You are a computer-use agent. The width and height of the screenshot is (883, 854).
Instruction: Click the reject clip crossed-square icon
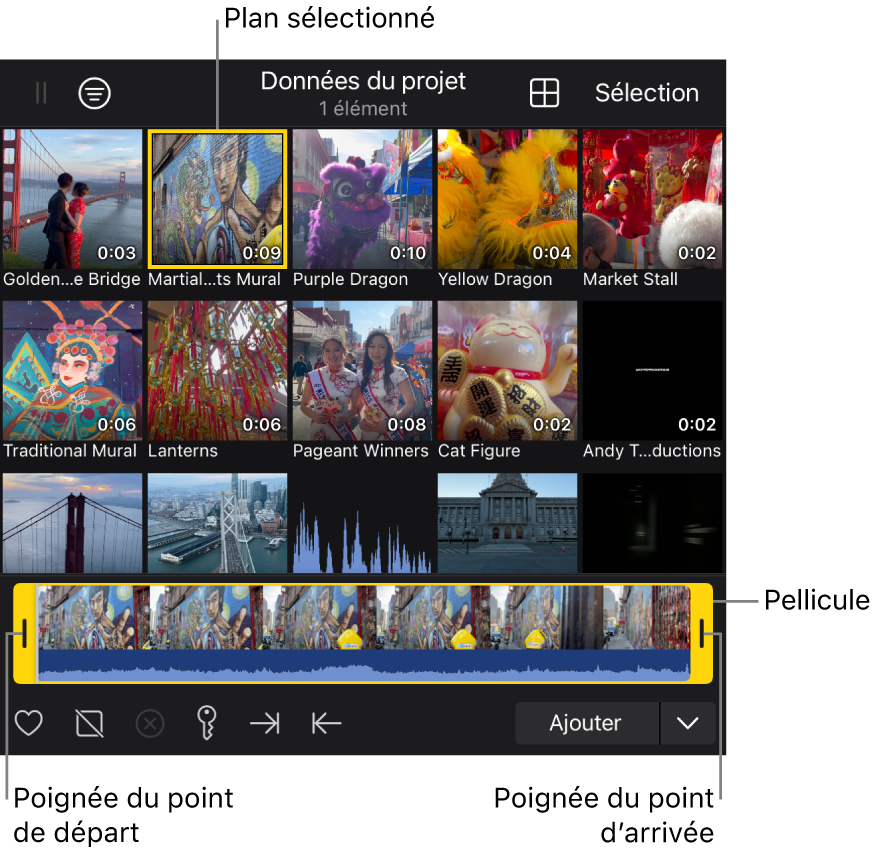point(89,723)
